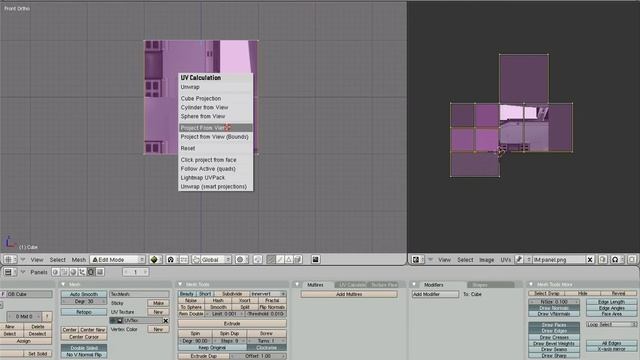Switch to Logic context panel icon
Image resolution: width=640 pixels, height=360 pixels.
click(56, 272)
